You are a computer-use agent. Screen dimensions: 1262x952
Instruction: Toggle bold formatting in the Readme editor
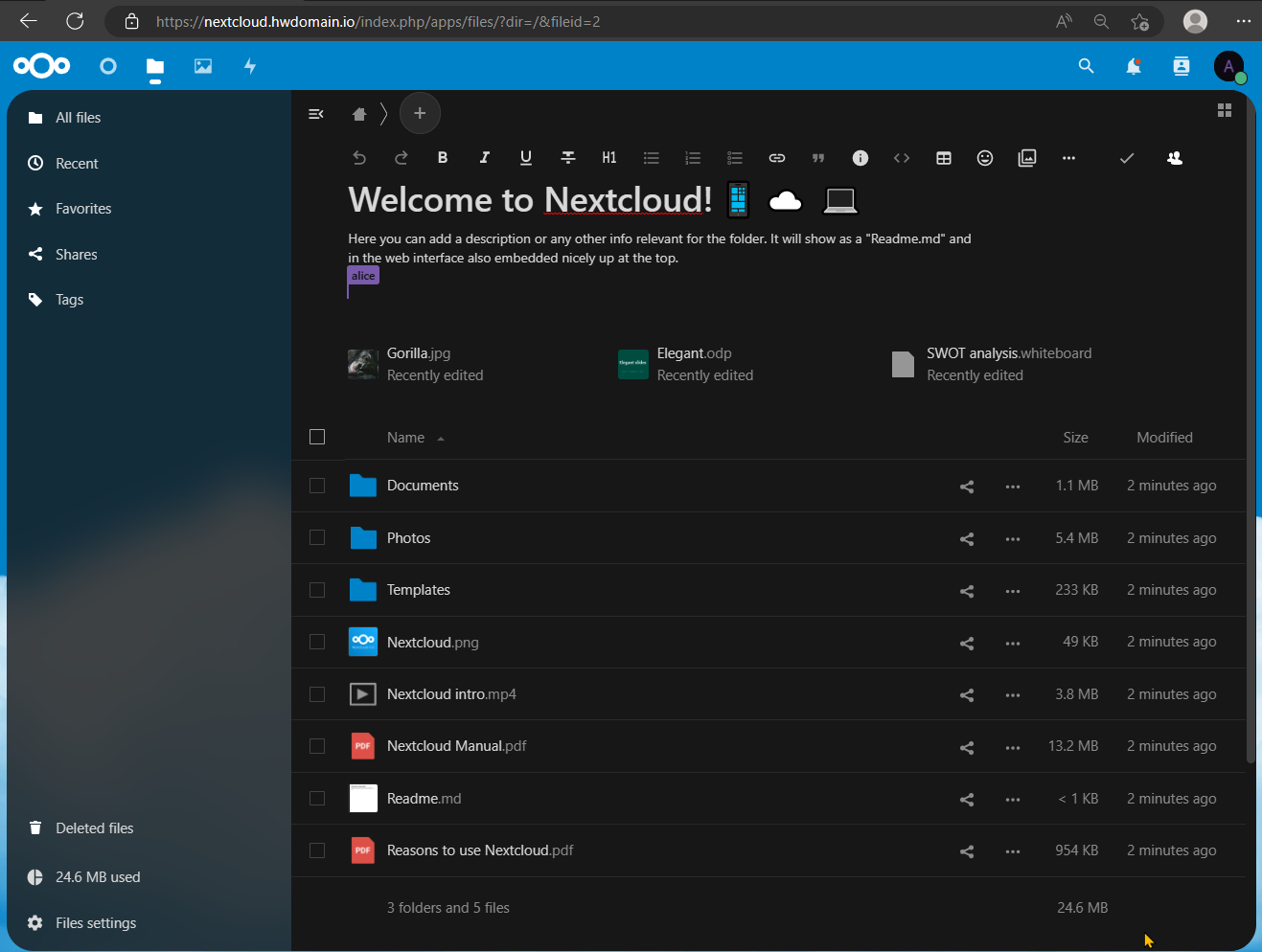tap(443, 158)
